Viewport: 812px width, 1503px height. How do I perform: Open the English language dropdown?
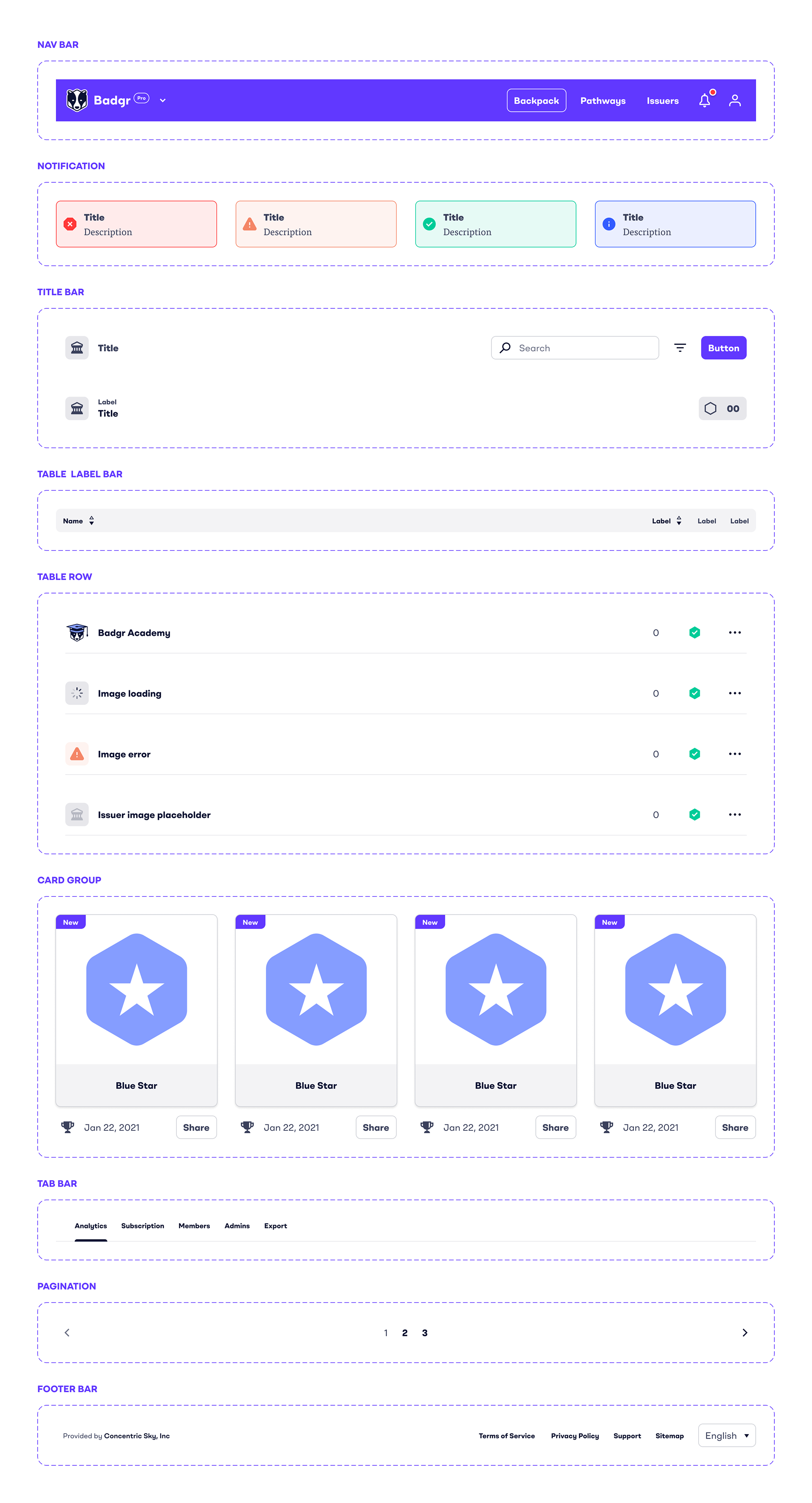point(726,1435)
